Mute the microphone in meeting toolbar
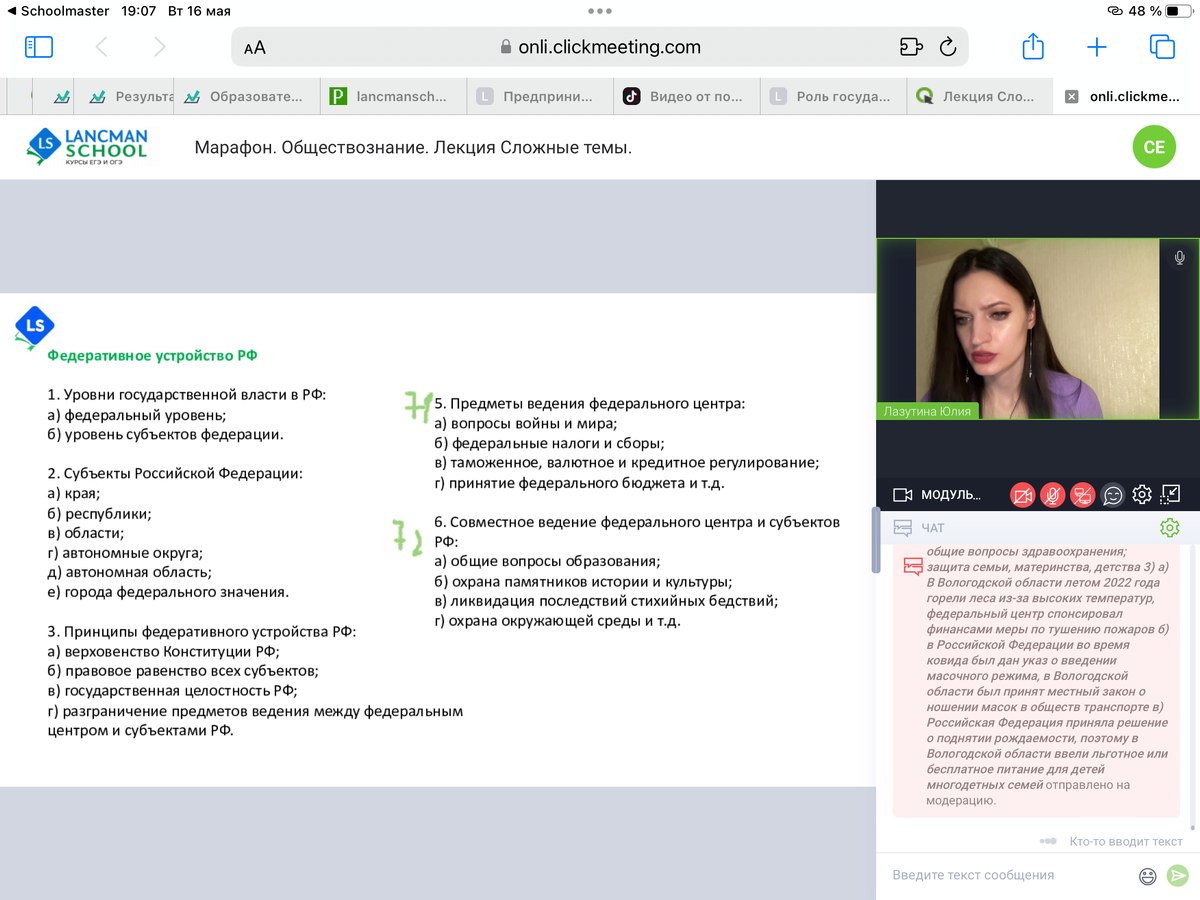Screen dimensions: 1200x900 [1049, 495]
